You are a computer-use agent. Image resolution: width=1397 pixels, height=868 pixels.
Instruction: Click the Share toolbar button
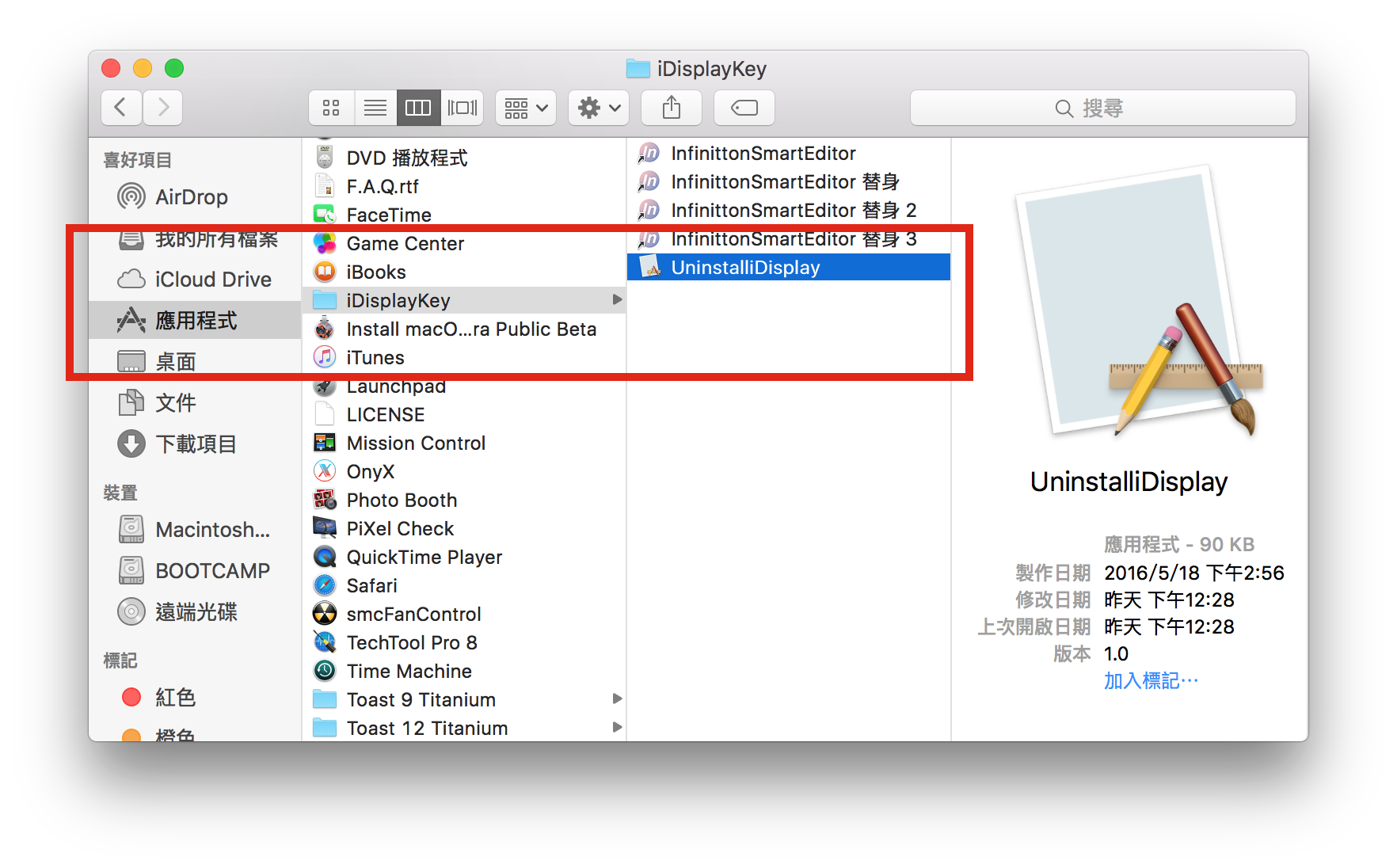point(671,108)
